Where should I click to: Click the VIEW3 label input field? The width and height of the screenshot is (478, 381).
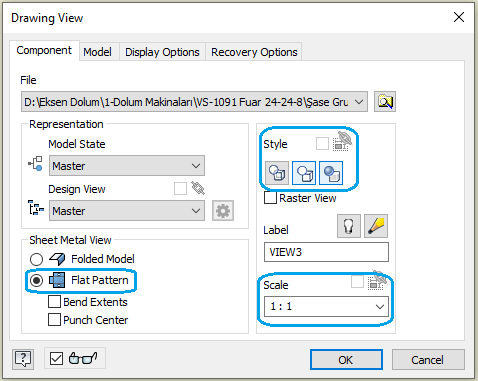tap(326, 252)
